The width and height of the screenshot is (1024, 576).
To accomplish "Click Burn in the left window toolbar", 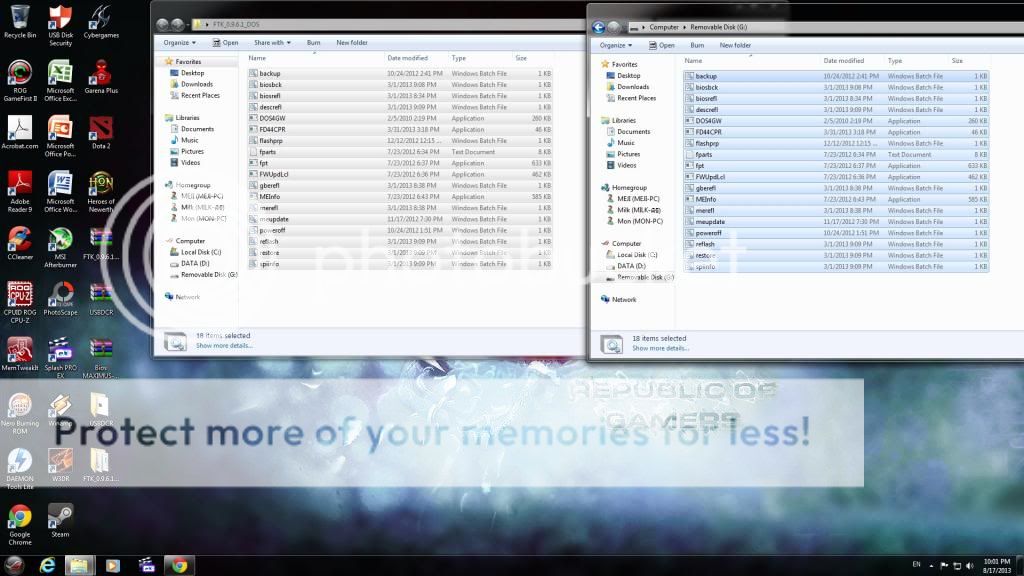I will coord(313,43).
